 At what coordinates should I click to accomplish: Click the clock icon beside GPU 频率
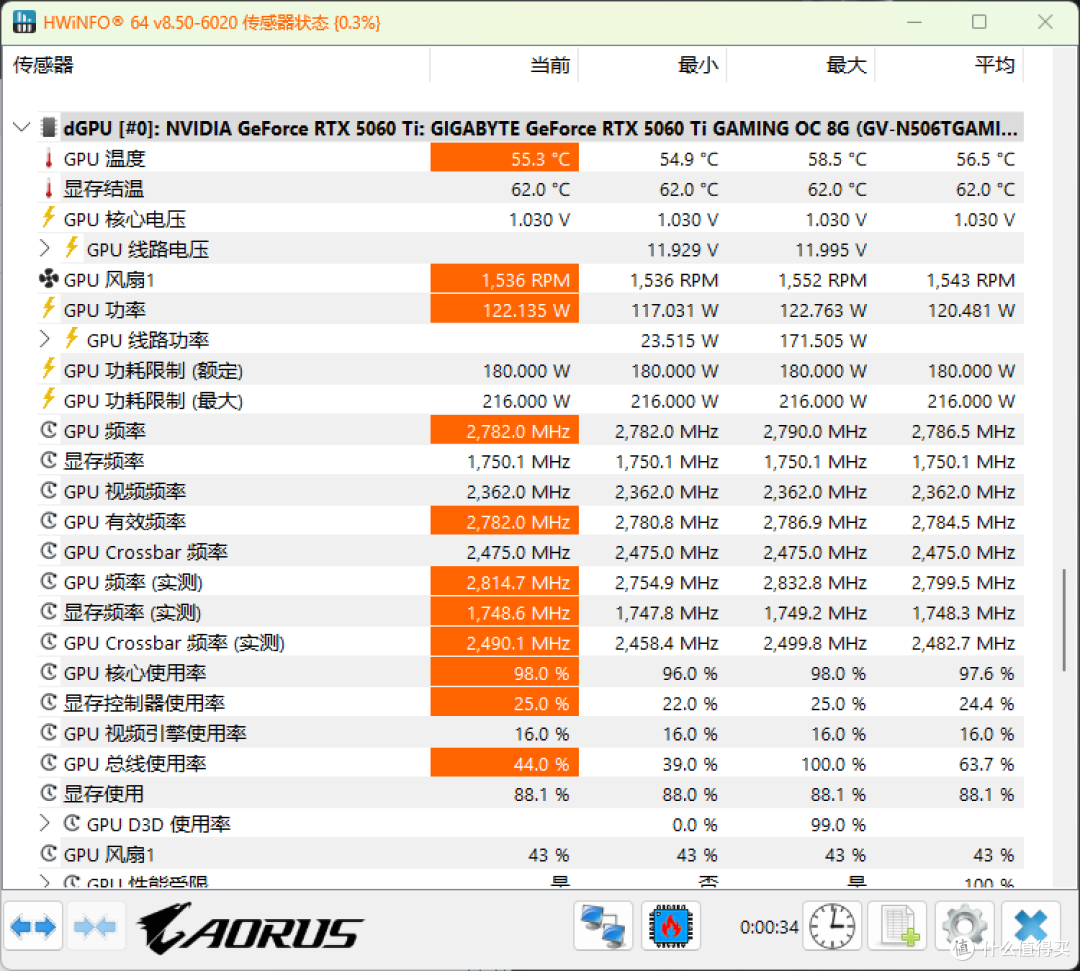click(48, 430)
